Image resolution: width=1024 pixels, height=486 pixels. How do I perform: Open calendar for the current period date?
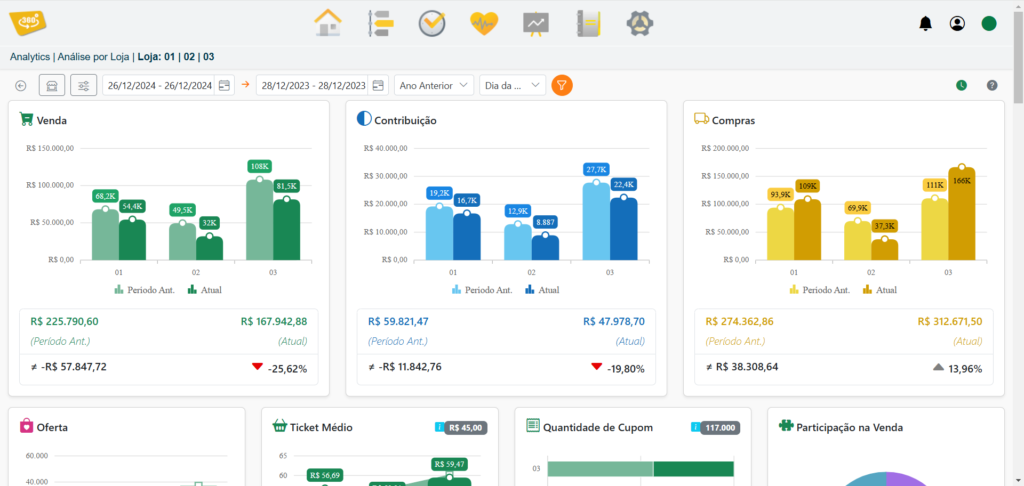click(224, 86)
